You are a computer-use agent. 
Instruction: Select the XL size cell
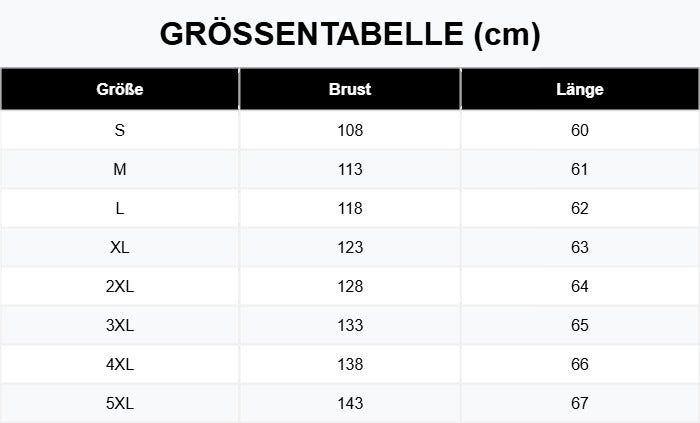(x=120, y=247)
